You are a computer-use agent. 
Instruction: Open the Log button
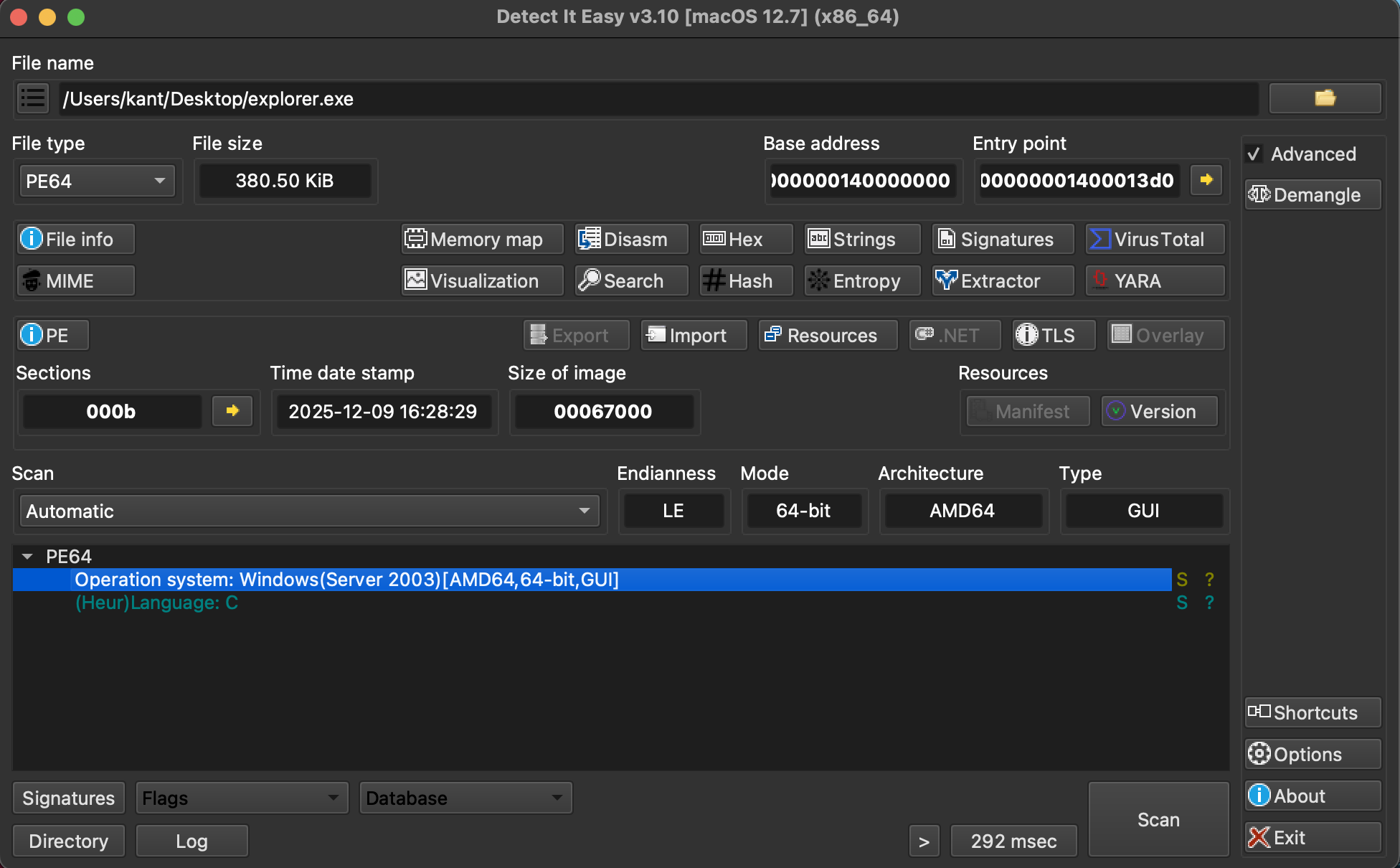(191, 841)
